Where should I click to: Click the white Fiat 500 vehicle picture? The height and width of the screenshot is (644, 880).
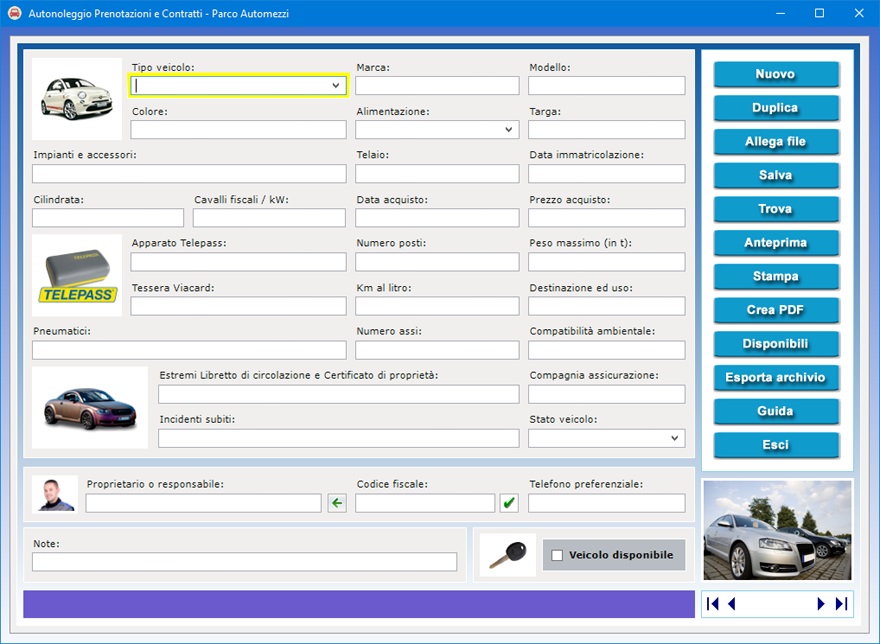pyautogui.click(x=77, y=99)
